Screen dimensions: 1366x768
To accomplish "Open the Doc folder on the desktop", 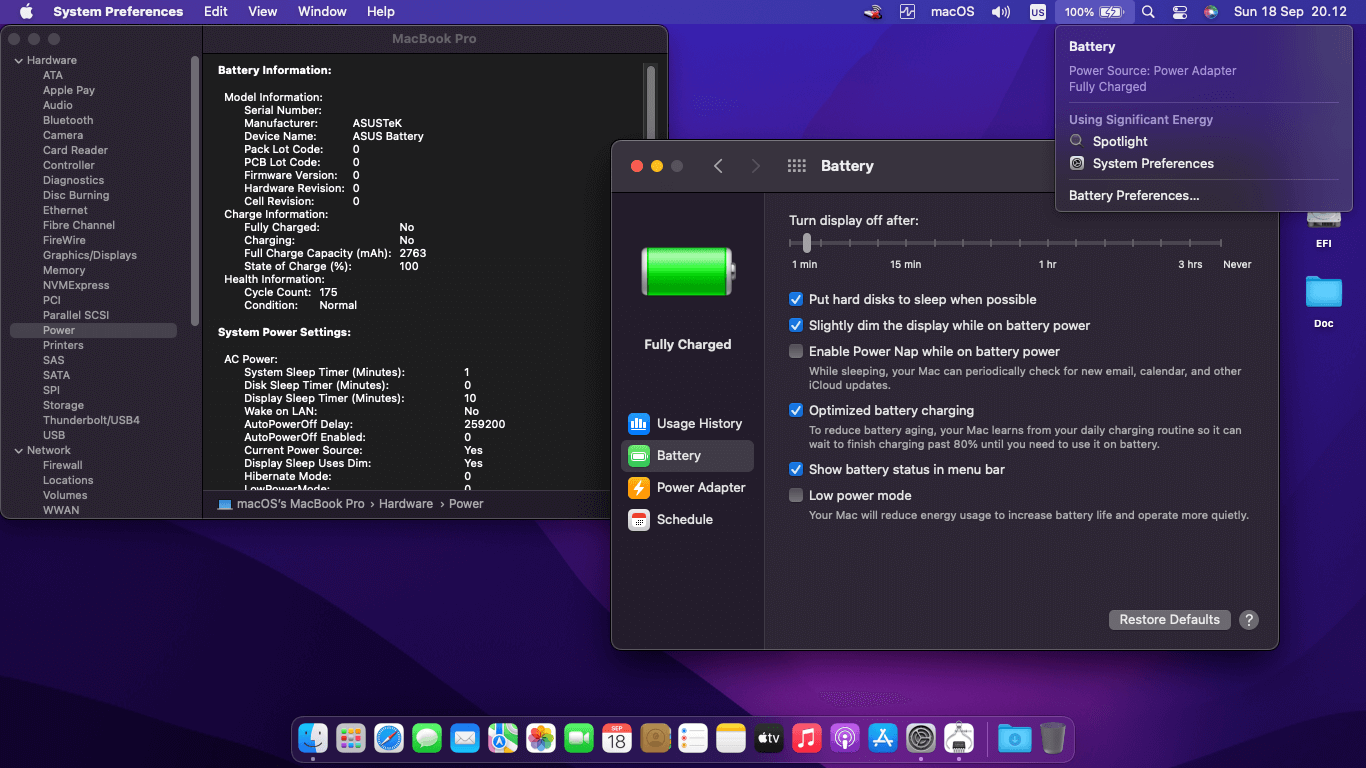I will point(1323,302).
